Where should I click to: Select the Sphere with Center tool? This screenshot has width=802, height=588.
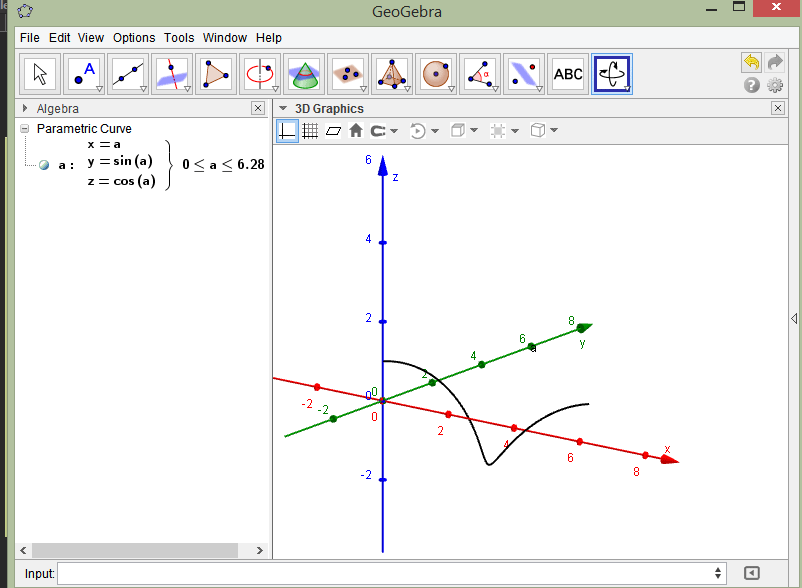437,73
